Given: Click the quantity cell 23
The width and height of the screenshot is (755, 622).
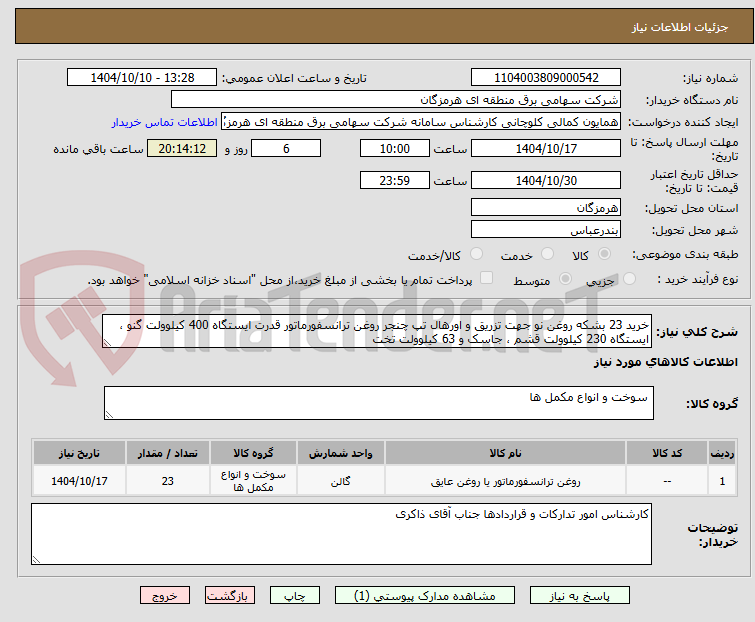Looking at the screenshot, I should [168, 481].
